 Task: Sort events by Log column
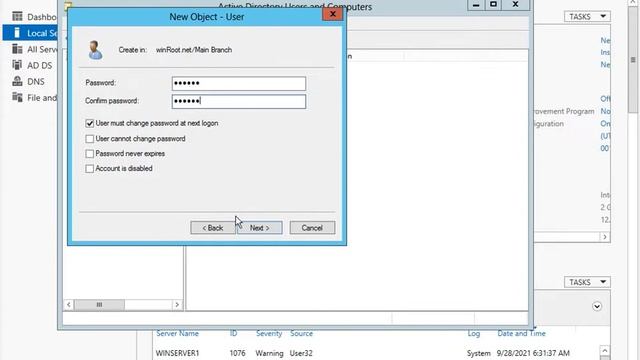point(473,333)
